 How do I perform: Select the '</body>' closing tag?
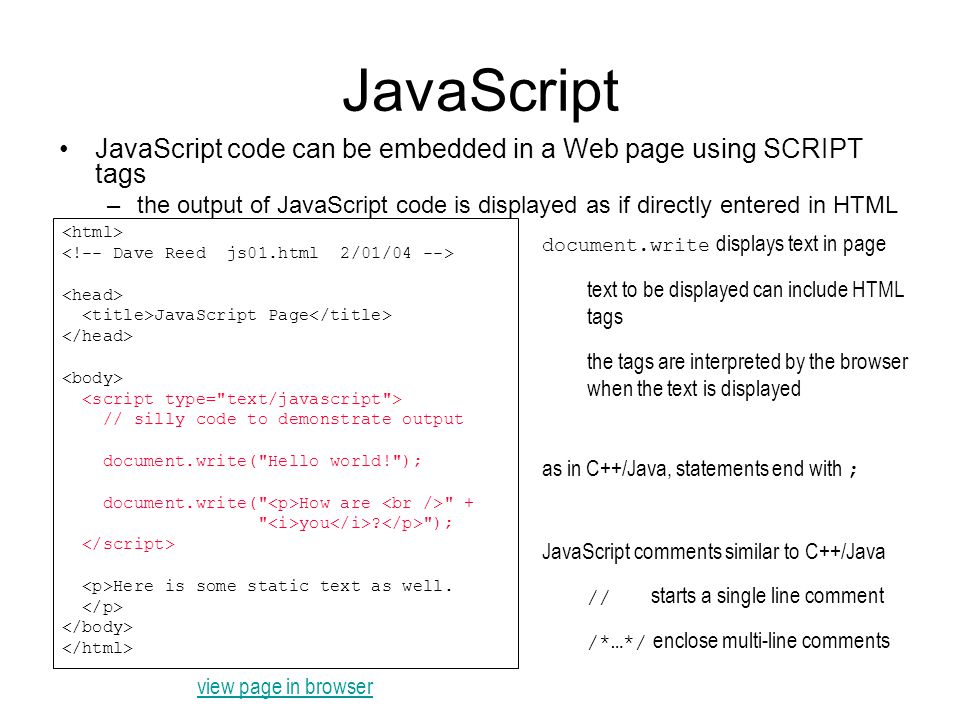click(x=97, y=628)
